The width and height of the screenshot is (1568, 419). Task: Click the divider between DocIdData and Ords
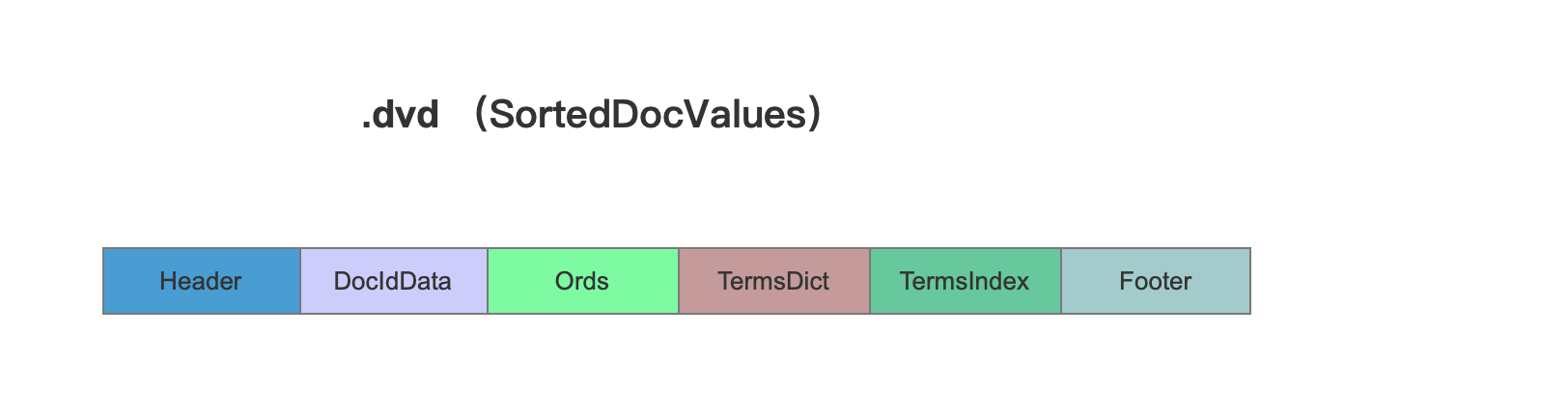click(x=488, y=281)
